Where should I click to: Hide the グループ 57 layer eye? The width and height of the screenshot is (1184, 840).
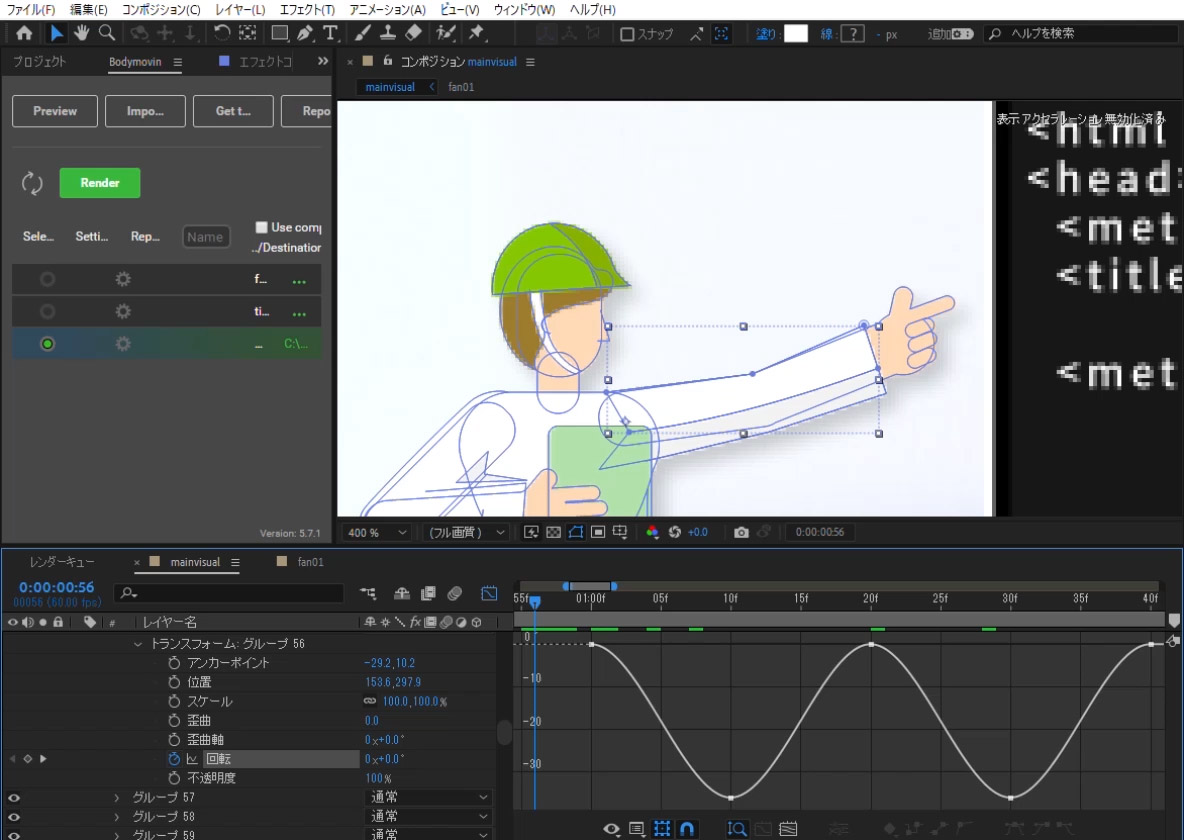[13, 798]
